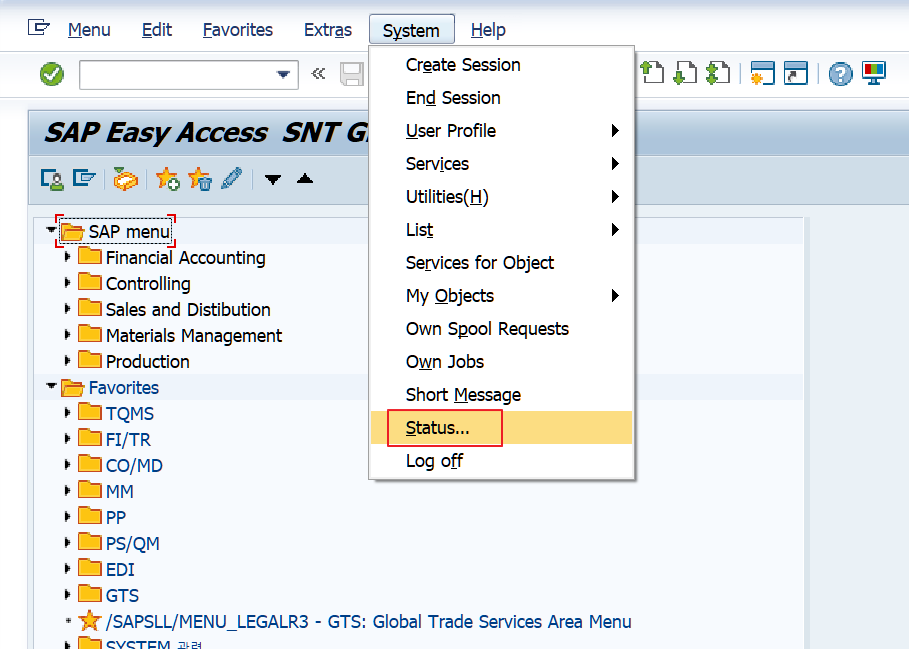Open the Help question mark icon

point(840,74)
